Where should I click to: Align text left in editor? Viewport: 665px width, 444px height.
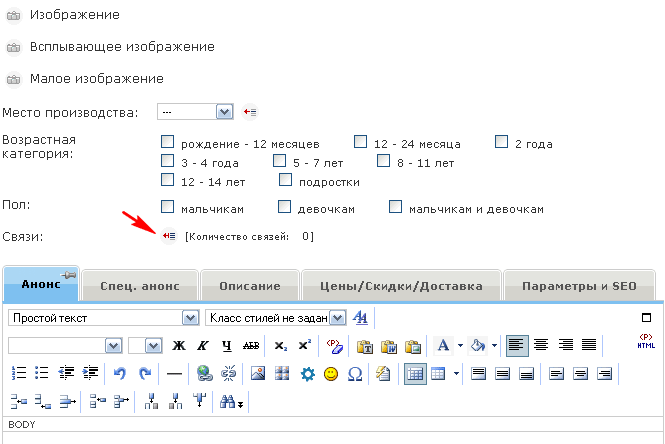pos(515,345)
